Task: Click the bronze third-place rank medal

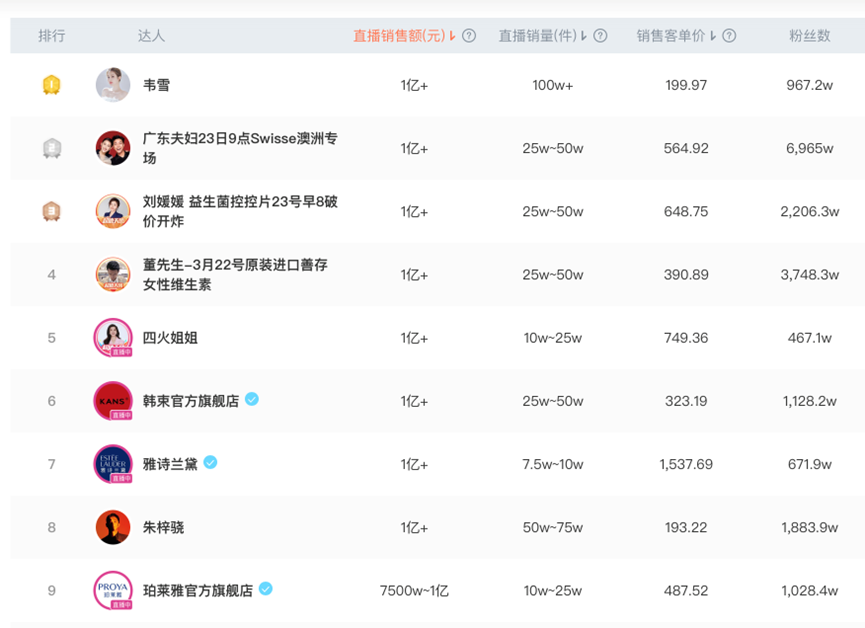Action: (51, 211)
